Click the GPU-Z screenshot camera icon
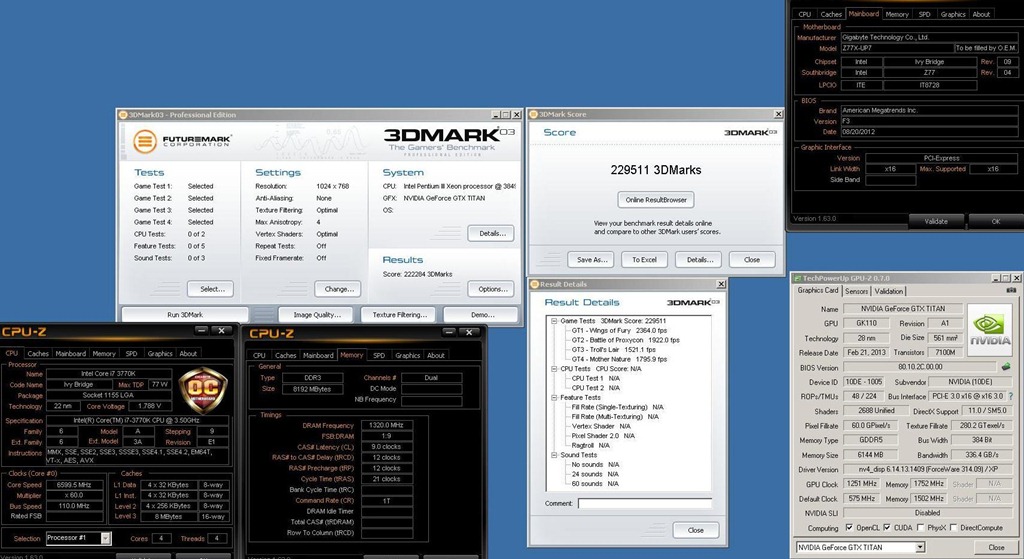The height and width of the screenshot is (559, 1024). pyautogui.click(x=1011, y=290)
